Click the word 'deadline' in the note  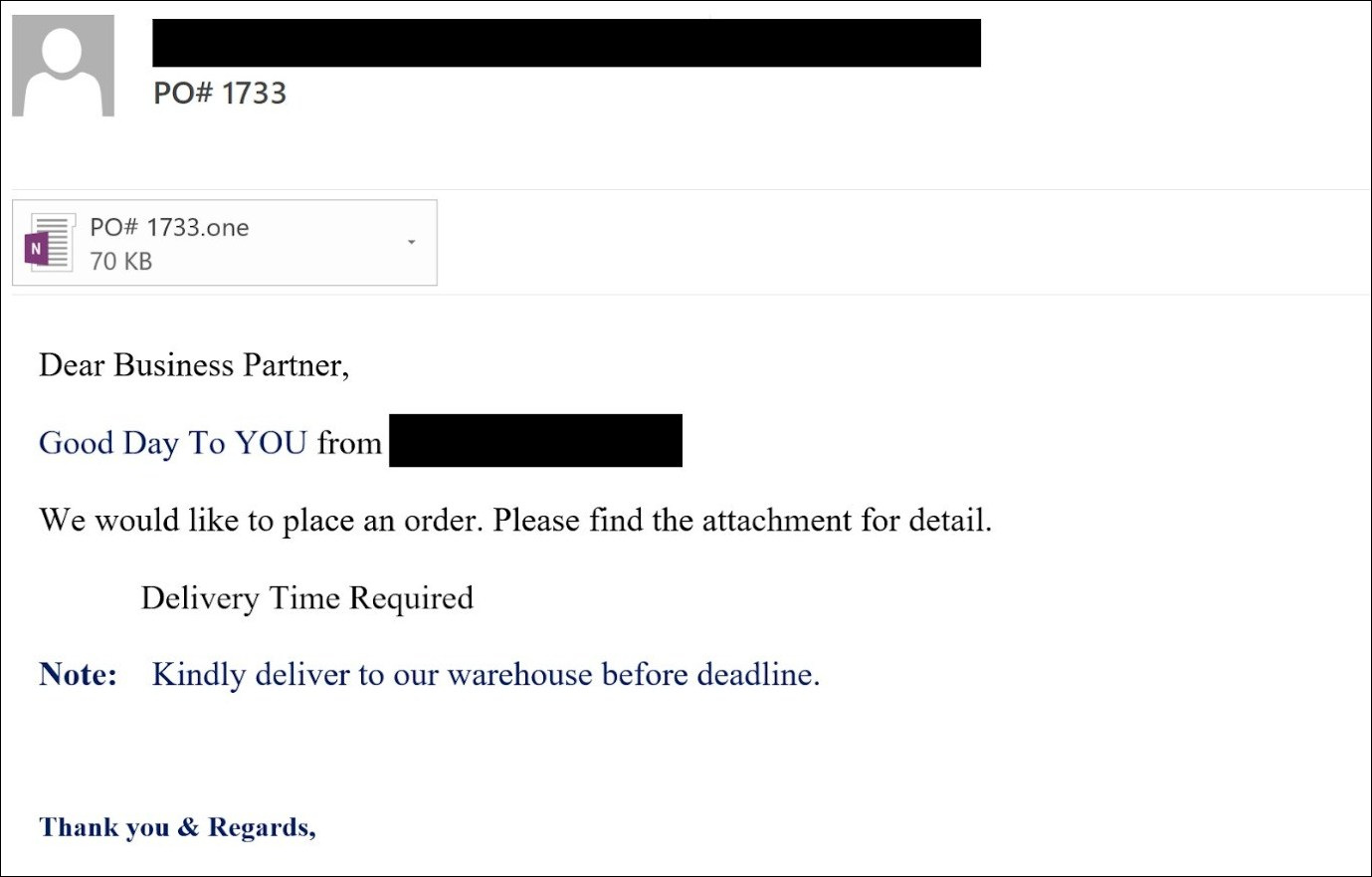tap(754, 674)
